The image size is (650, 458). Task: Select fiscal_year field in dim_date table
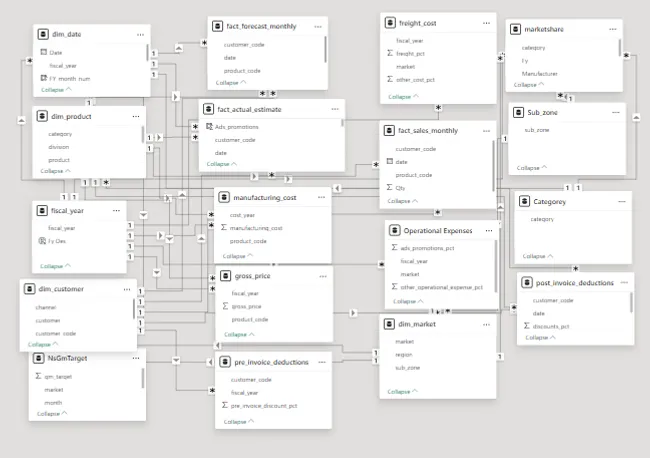[63, 65]
